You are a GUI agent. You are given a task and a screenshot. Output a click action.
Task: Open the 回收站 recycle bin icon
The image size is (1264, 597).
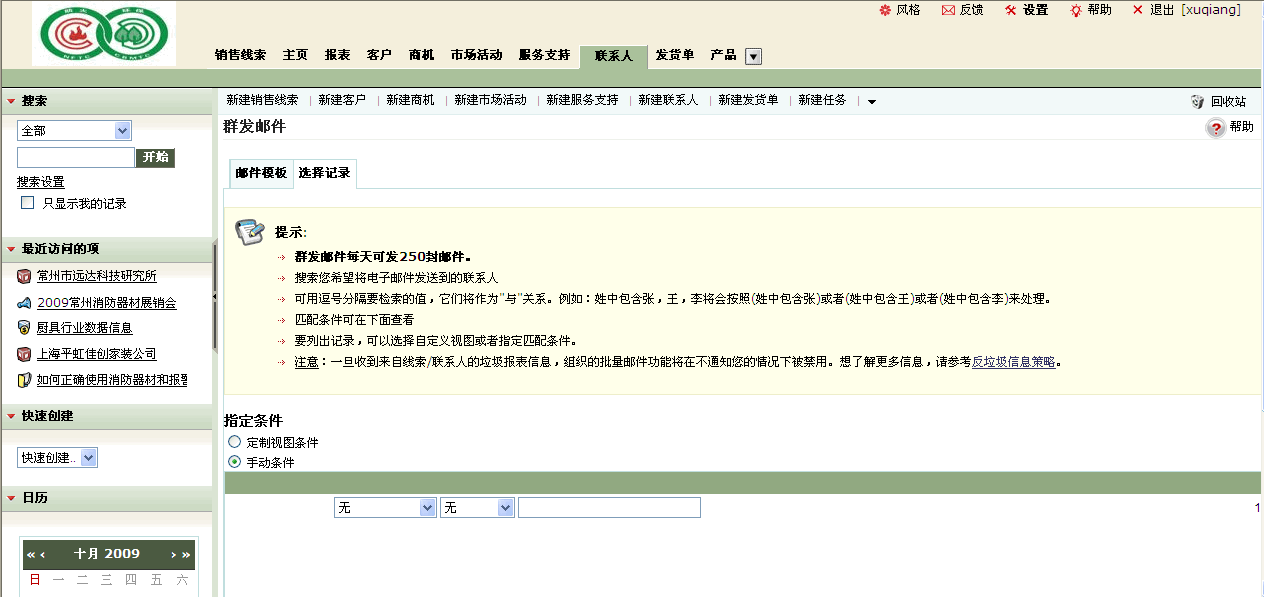tap(1197, 101)
